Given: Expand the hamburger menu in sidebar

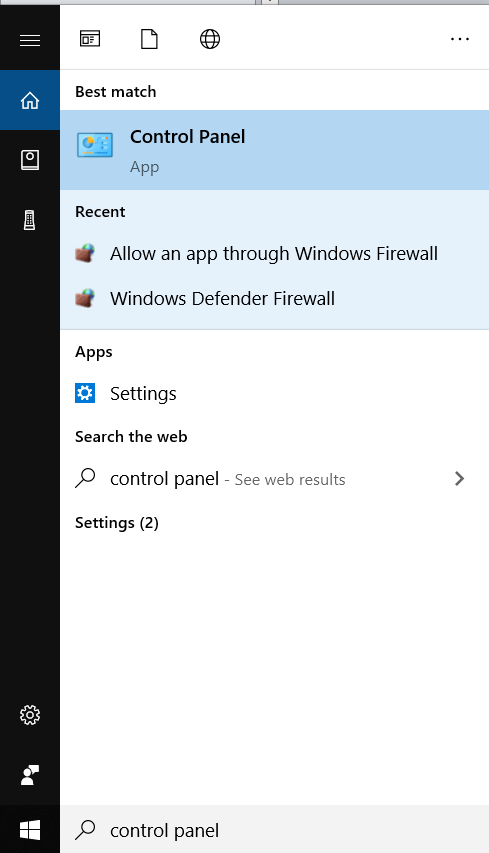Looking at the screenshot, I should click(x=30, y=40).
